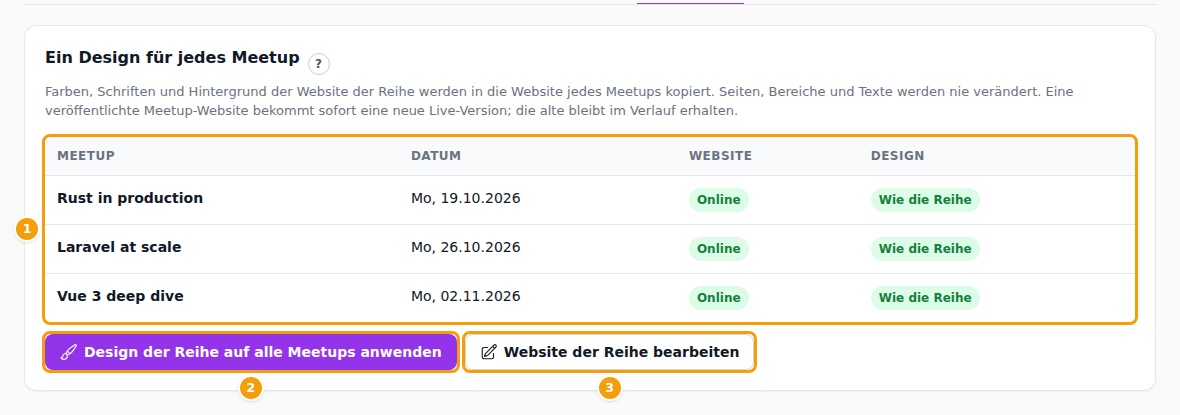Apply series design to all meetups
The height and width of the screenshot is (415, 1180).
251,352
